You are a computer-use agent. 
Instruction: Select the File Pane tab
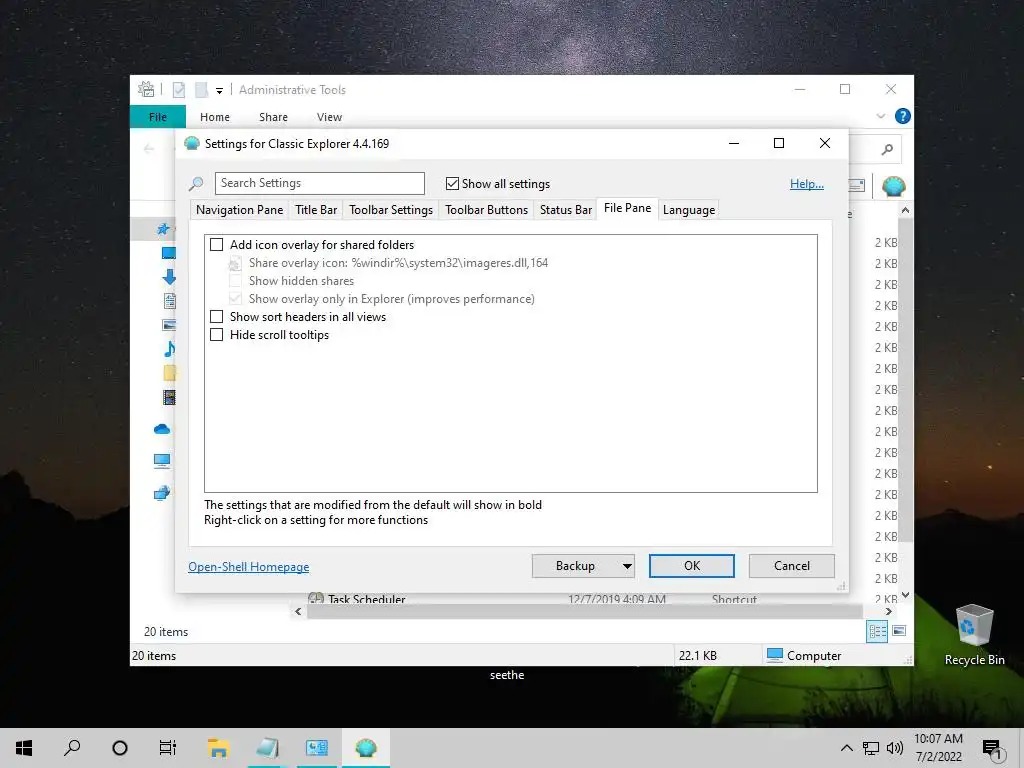628,208
